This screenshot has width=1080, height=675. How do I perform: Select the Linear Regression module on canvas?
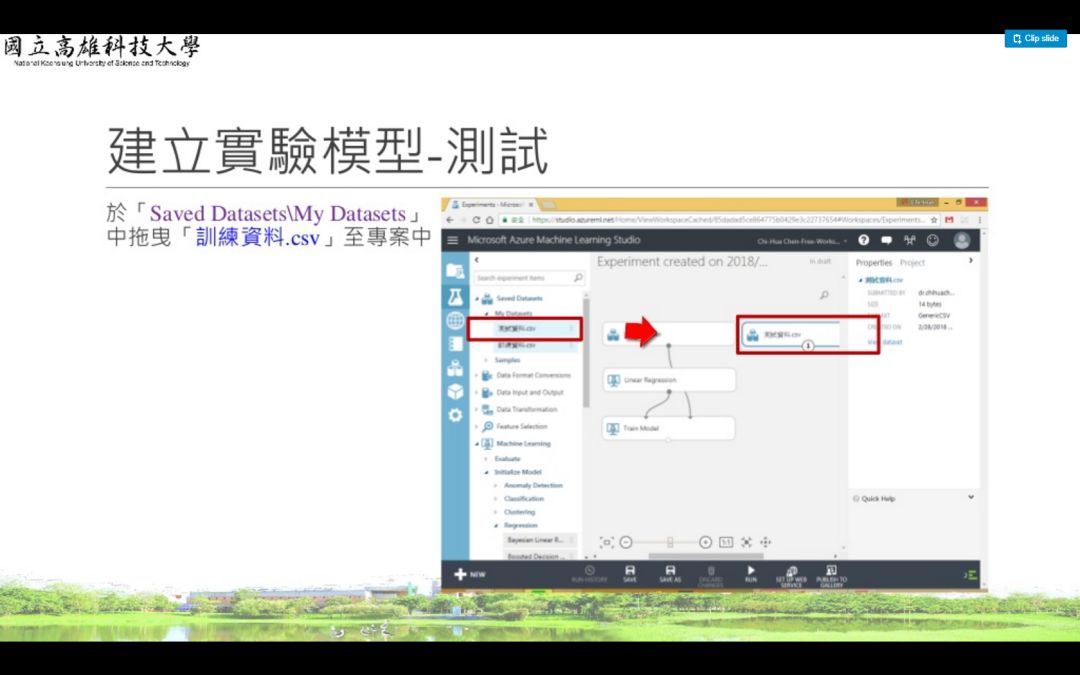pos(669,380)
